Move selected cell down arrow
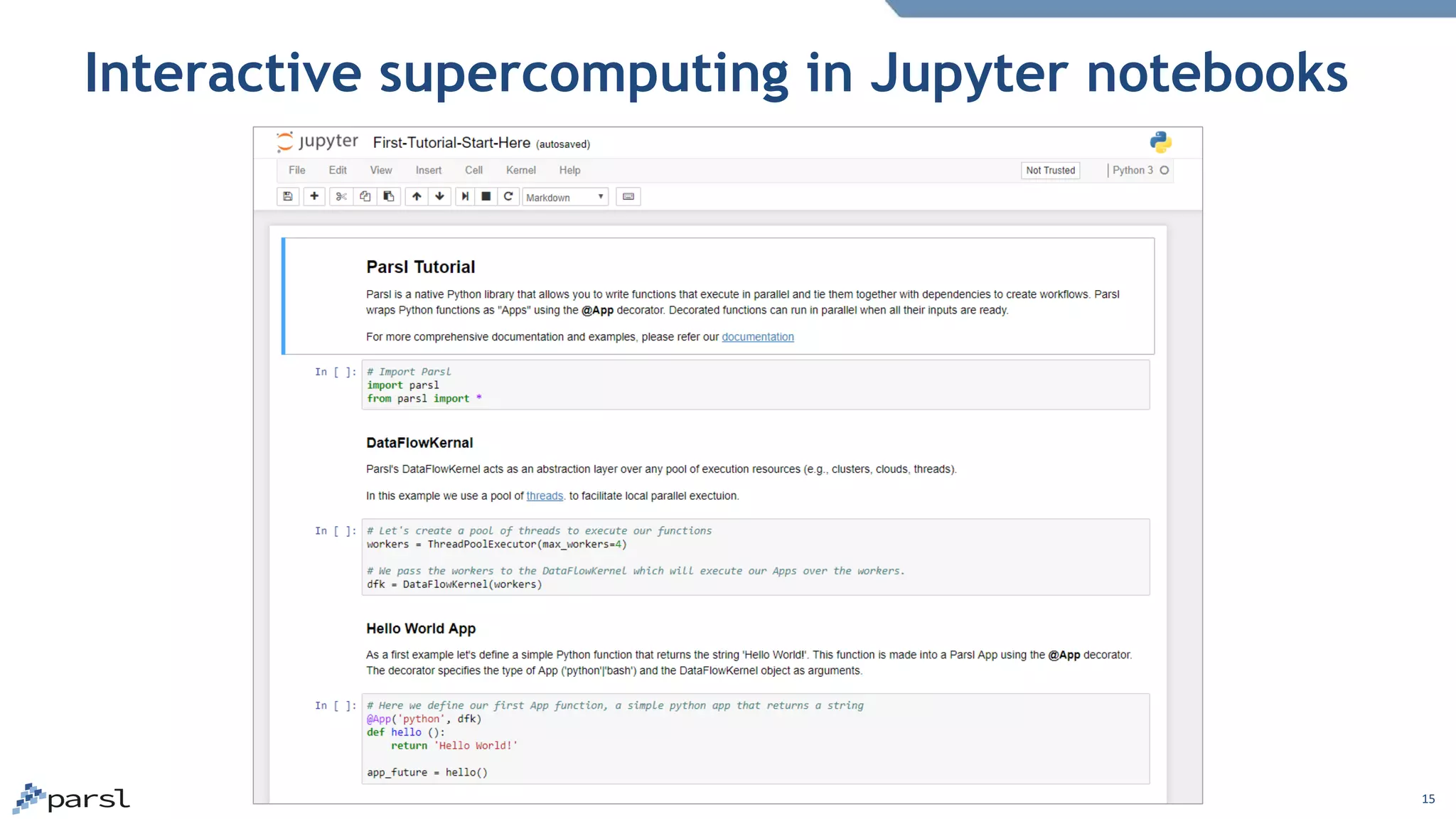Viewport: 1456px width, 819px height. coord(440,197)
